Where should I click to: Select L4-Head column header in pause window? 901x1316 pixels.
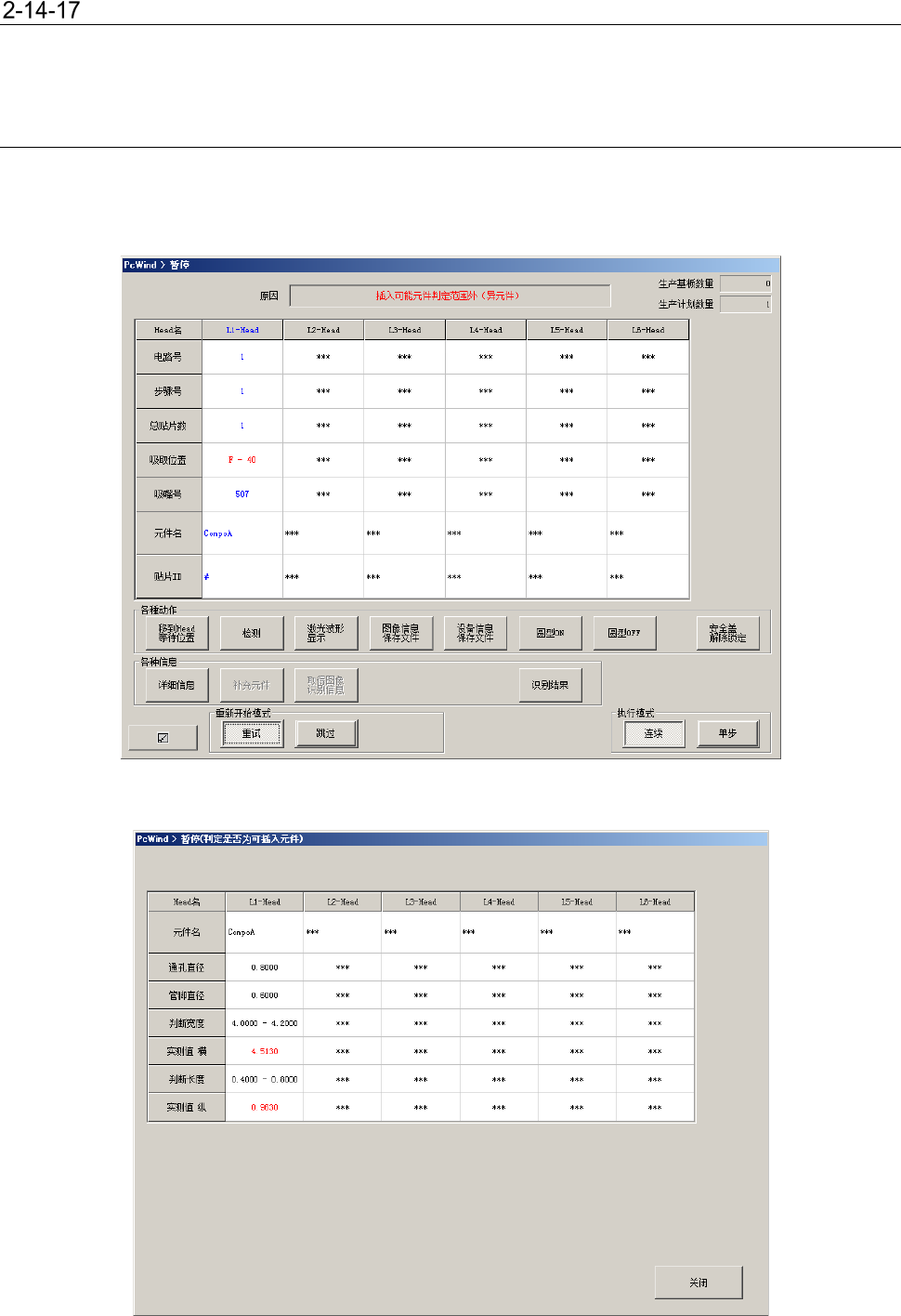[486, 330]
